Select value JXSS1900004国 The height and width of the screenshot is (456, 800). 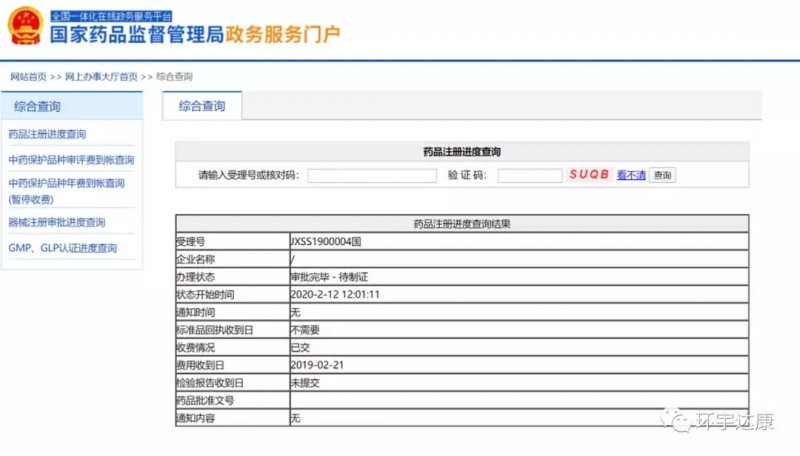326,242
